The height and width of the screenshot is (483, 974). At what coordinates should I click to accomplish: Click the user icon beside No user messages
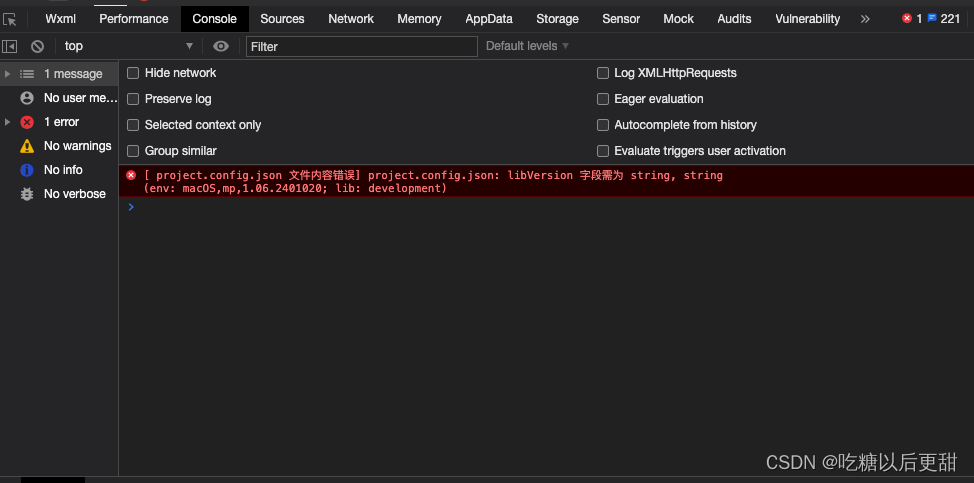(27, 98)
